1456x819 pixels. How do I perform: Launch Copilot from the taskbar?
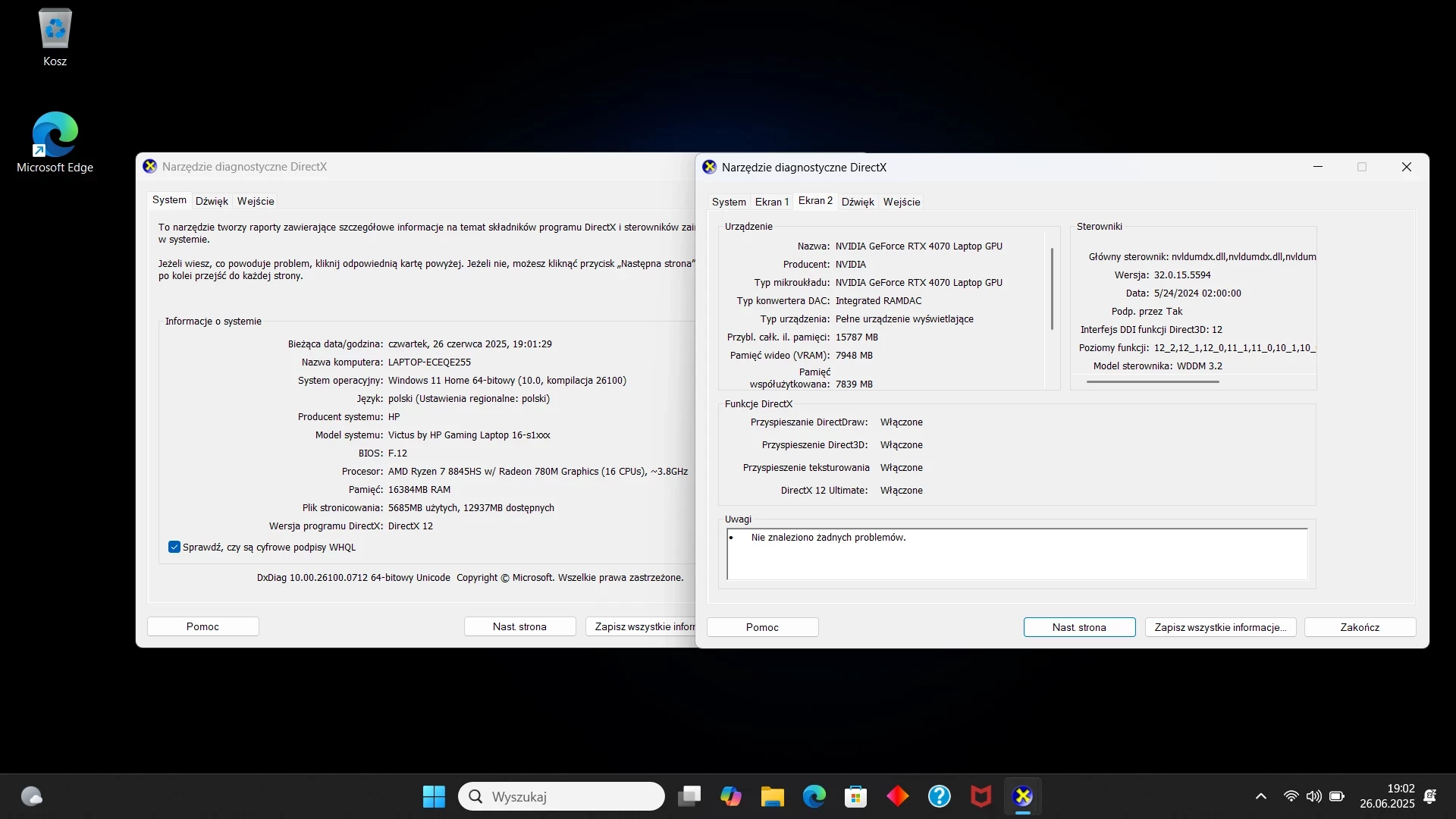pyautogui.click(x=731, y=796)
